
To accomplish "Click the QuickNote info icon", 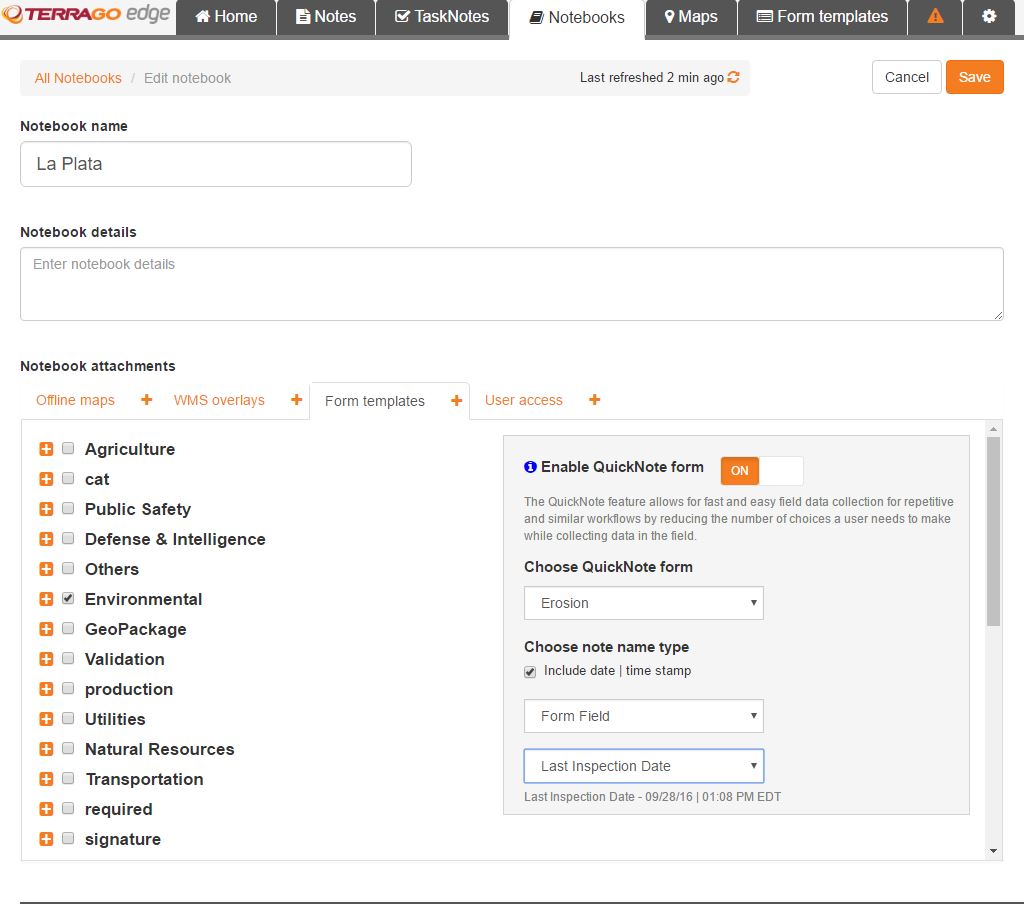I will point(530,466).
